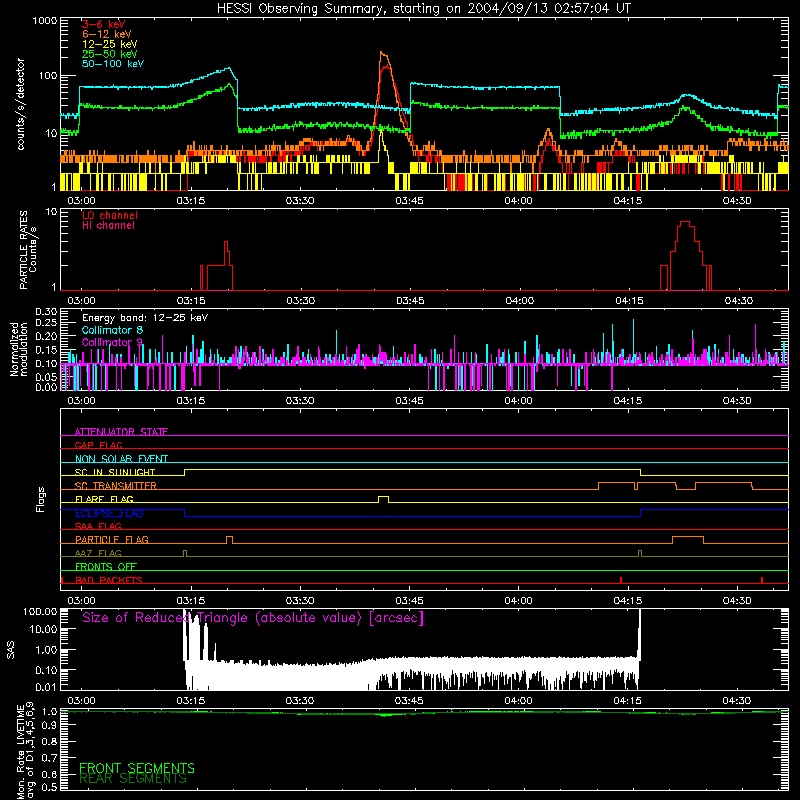The height and width of the screenshot is (800, 800).
Task: Click the 0.7 value on livetime axis
Action: [50, 758]
